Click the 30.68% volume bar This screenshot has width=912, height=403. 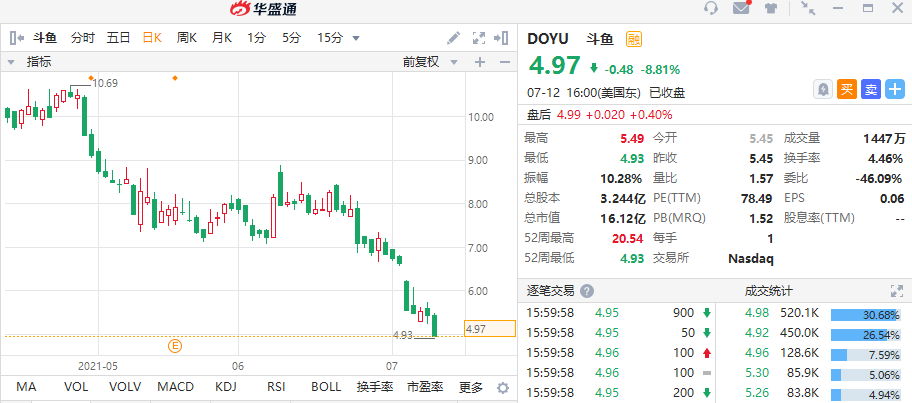pos(866,315)
